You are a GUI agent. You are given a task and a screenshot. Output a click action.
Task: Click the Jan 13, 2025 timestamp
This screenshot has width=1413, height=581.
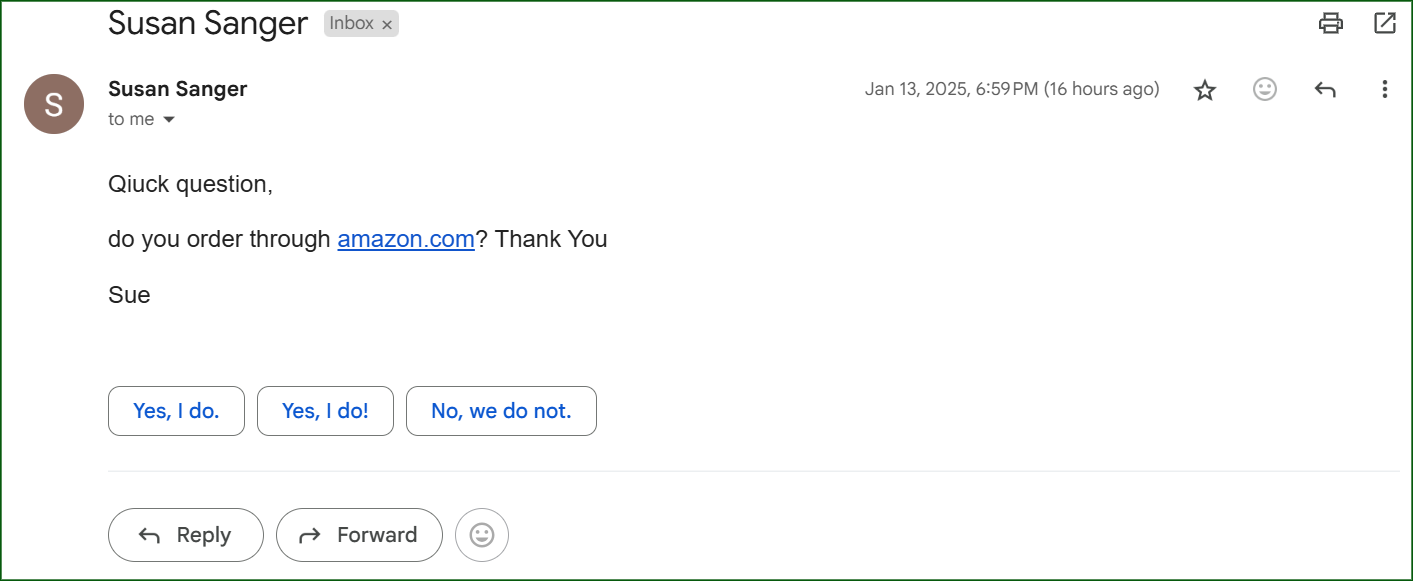(1012, 89)
